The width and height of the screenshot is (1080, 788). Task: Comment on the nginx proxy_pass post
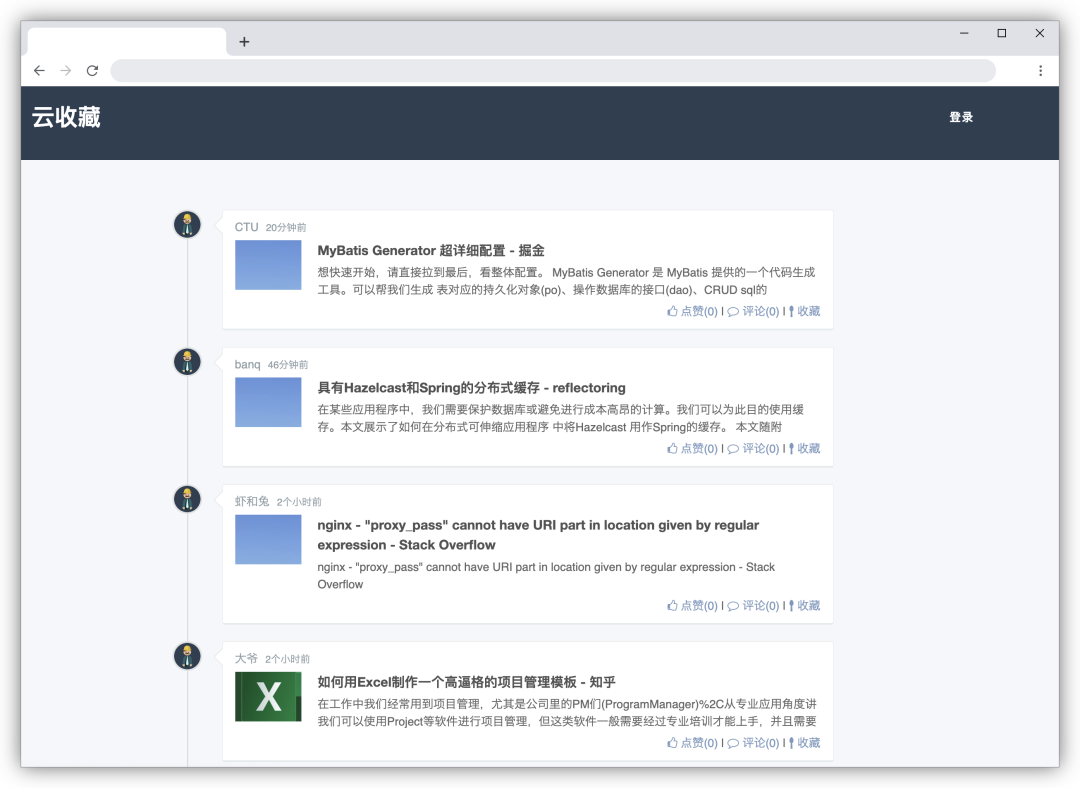click(754, 605)
